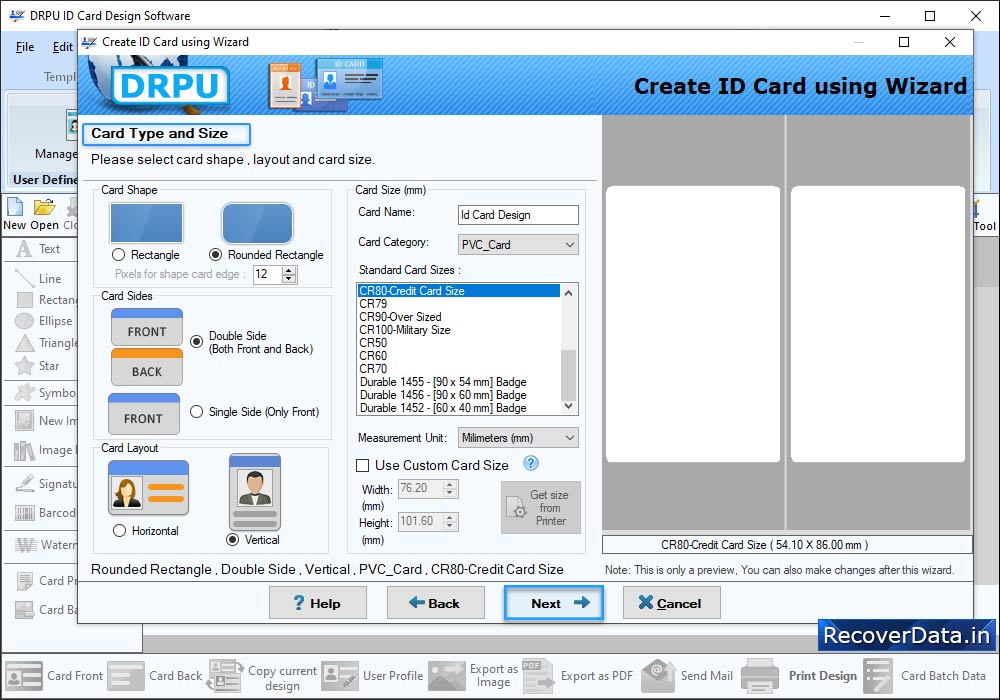Select the Rectangle card shape radio button
The width and height of the screenshot is (1000, 700).
coord(118,255)
